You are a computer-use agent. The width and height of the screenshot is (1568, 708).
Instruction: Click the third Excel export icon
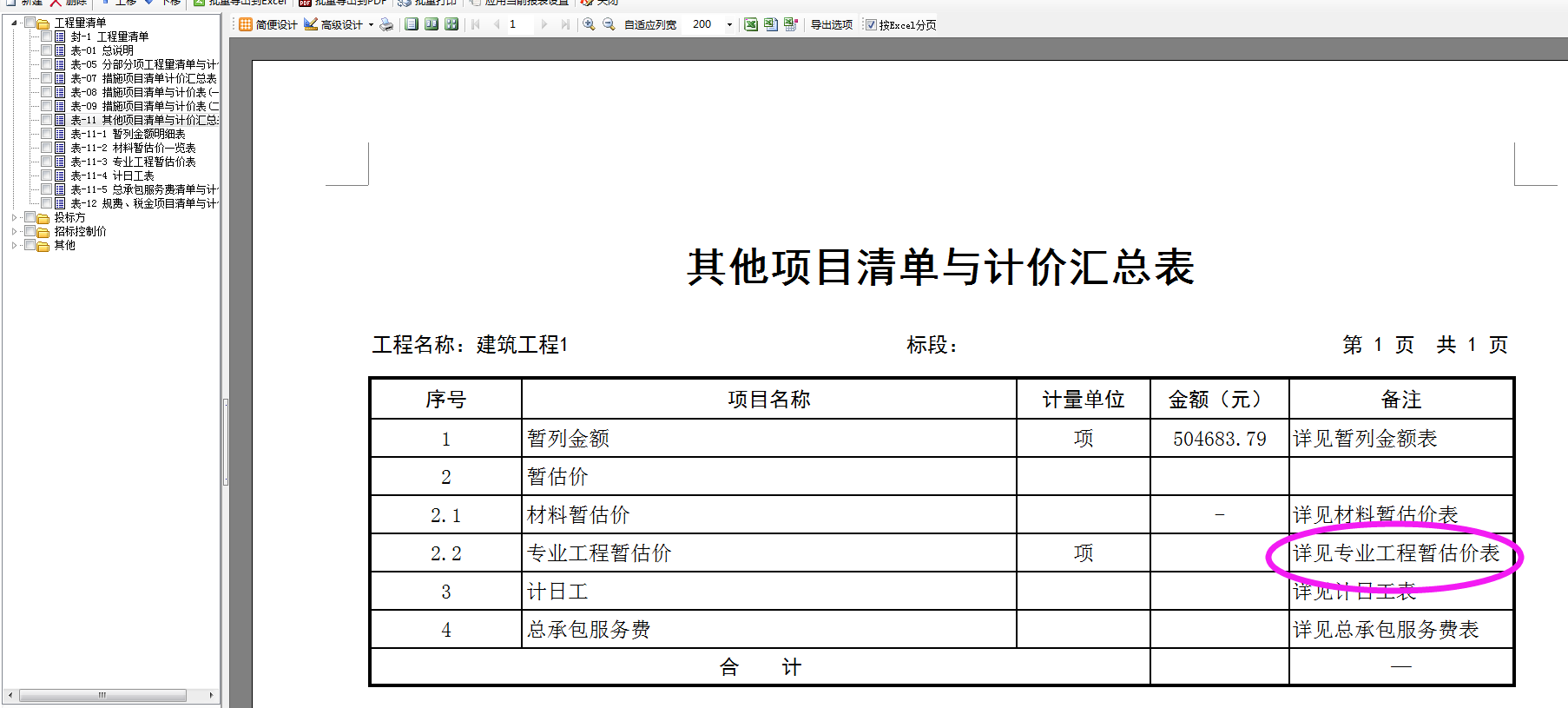click(791, 24)
